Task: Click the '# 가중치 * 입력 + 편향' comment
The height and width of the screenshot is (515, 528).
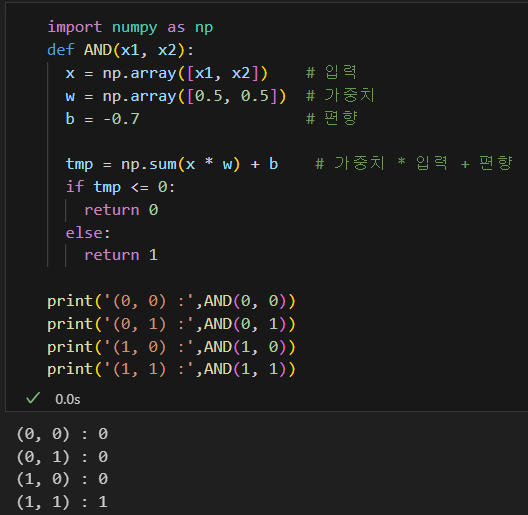Action: click(414, 163)
